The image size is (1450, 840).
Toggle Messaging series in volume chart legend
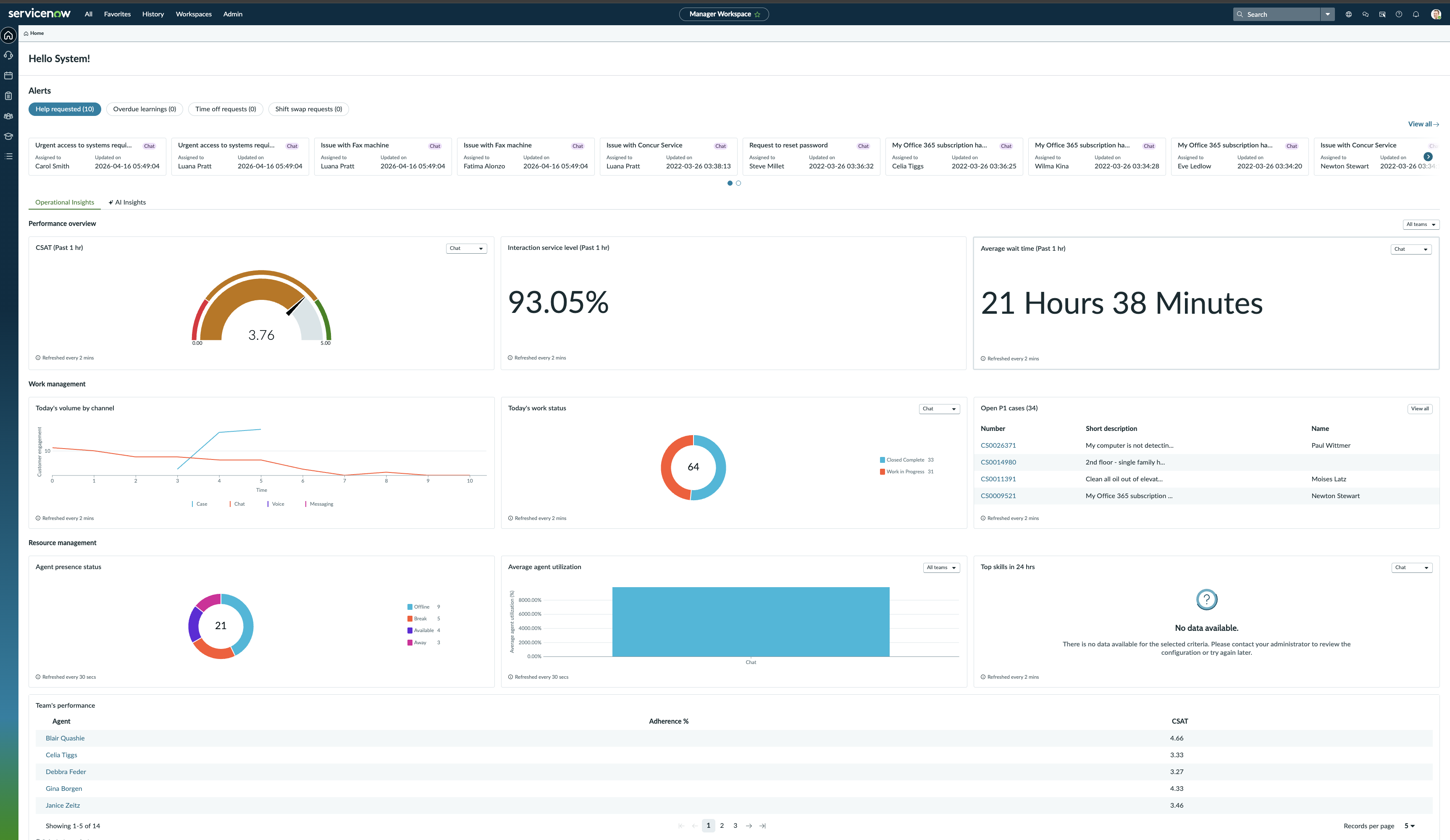pyautogui.click(x=319, y=504)
